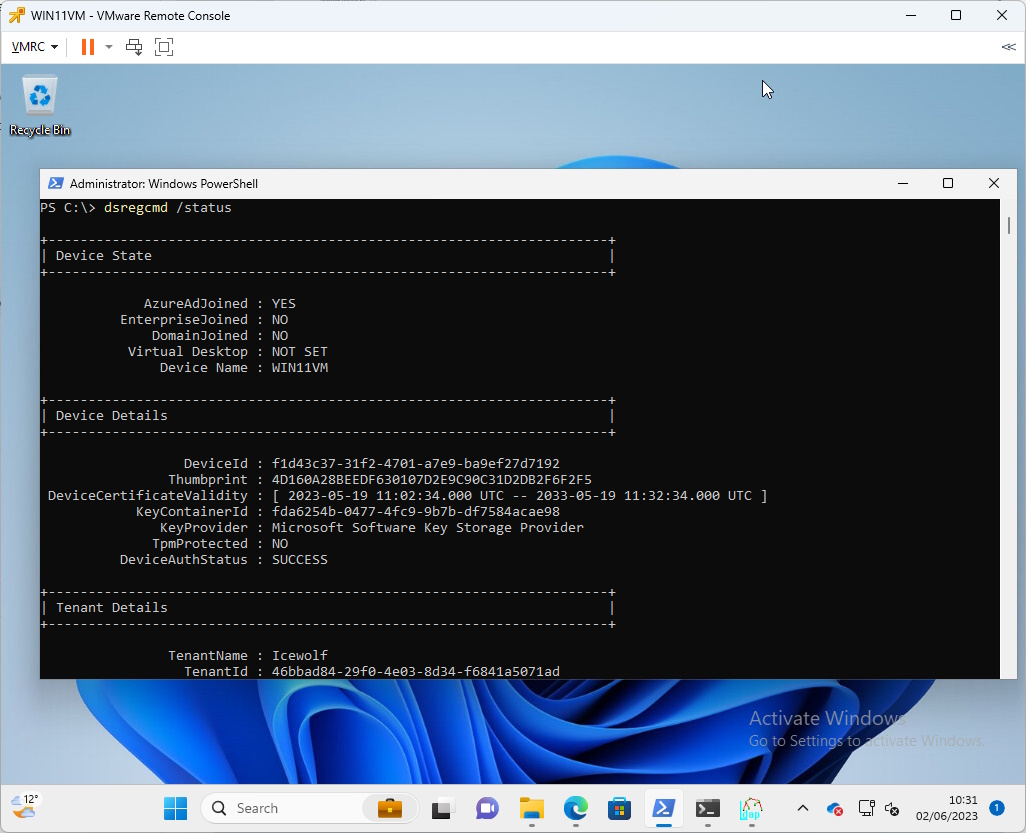Click the PowerShell window title bar icon

56,183
